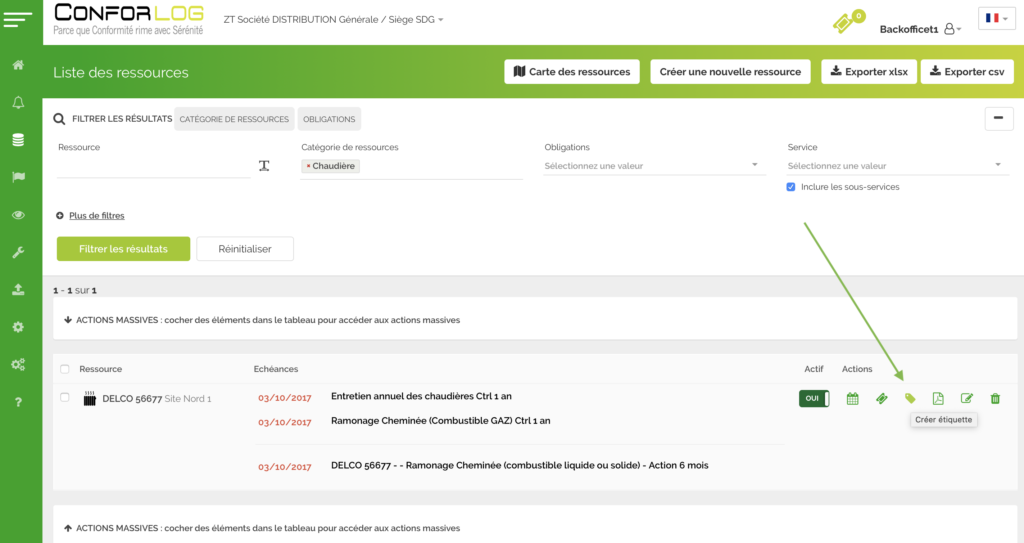Viewport: 1024px width, 543px height.
Task: Click the Créer étiquette tag icon
Action: pyautogui.click(x=910, y=399)
